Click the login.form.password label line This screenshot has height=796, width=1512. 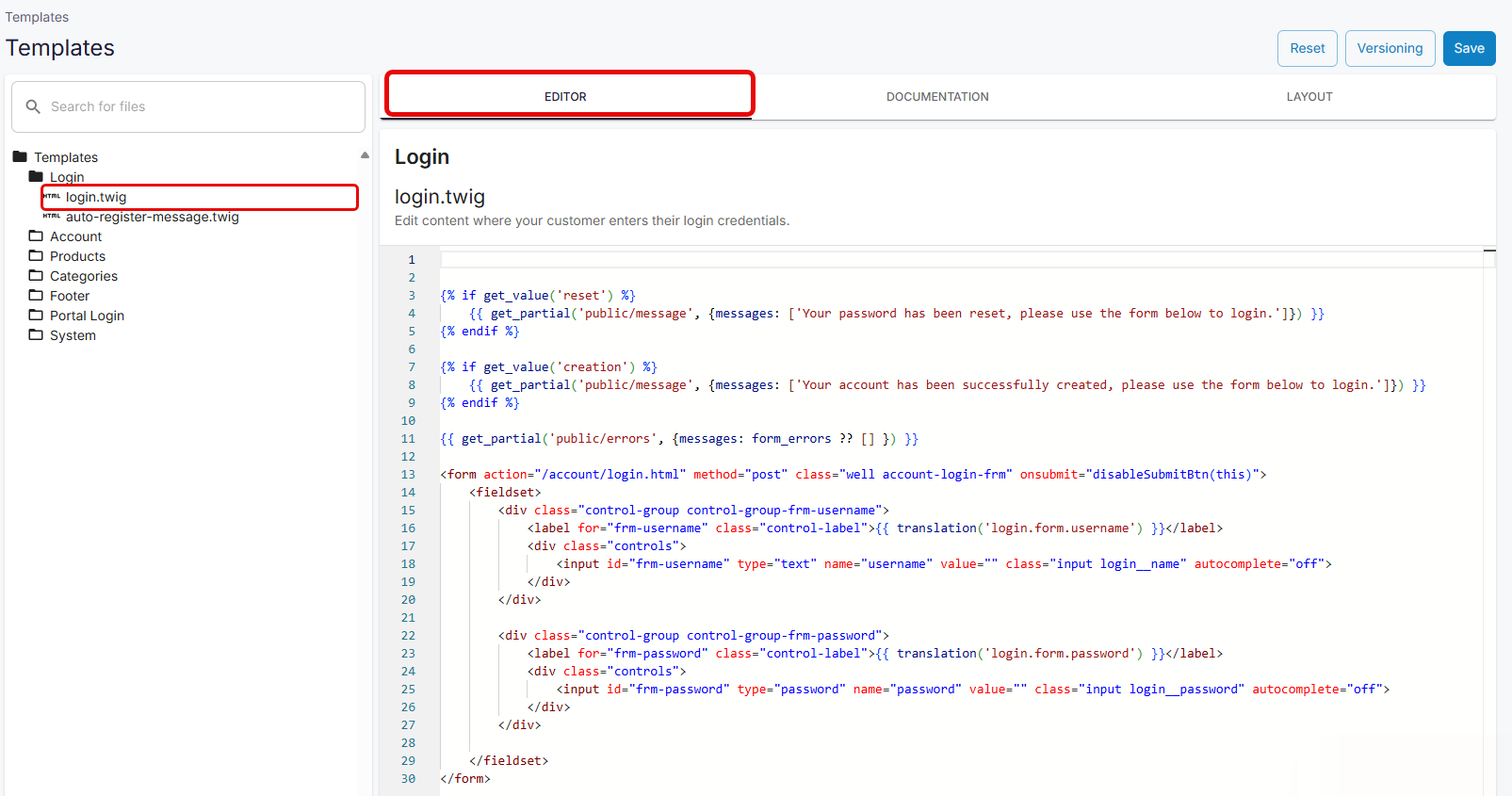875,653
